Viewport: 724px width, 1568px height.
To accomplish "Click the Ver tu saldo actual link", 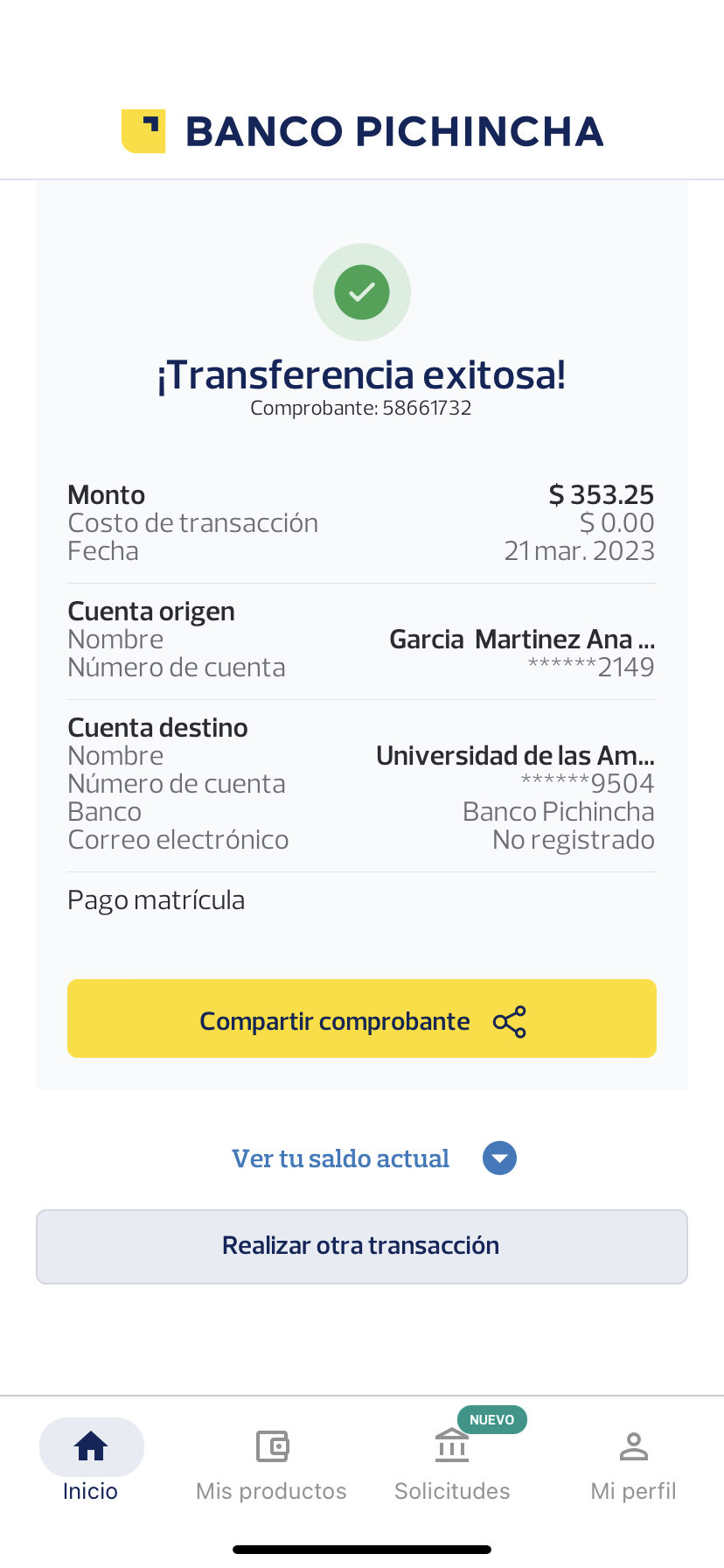I will [340, 1158].
